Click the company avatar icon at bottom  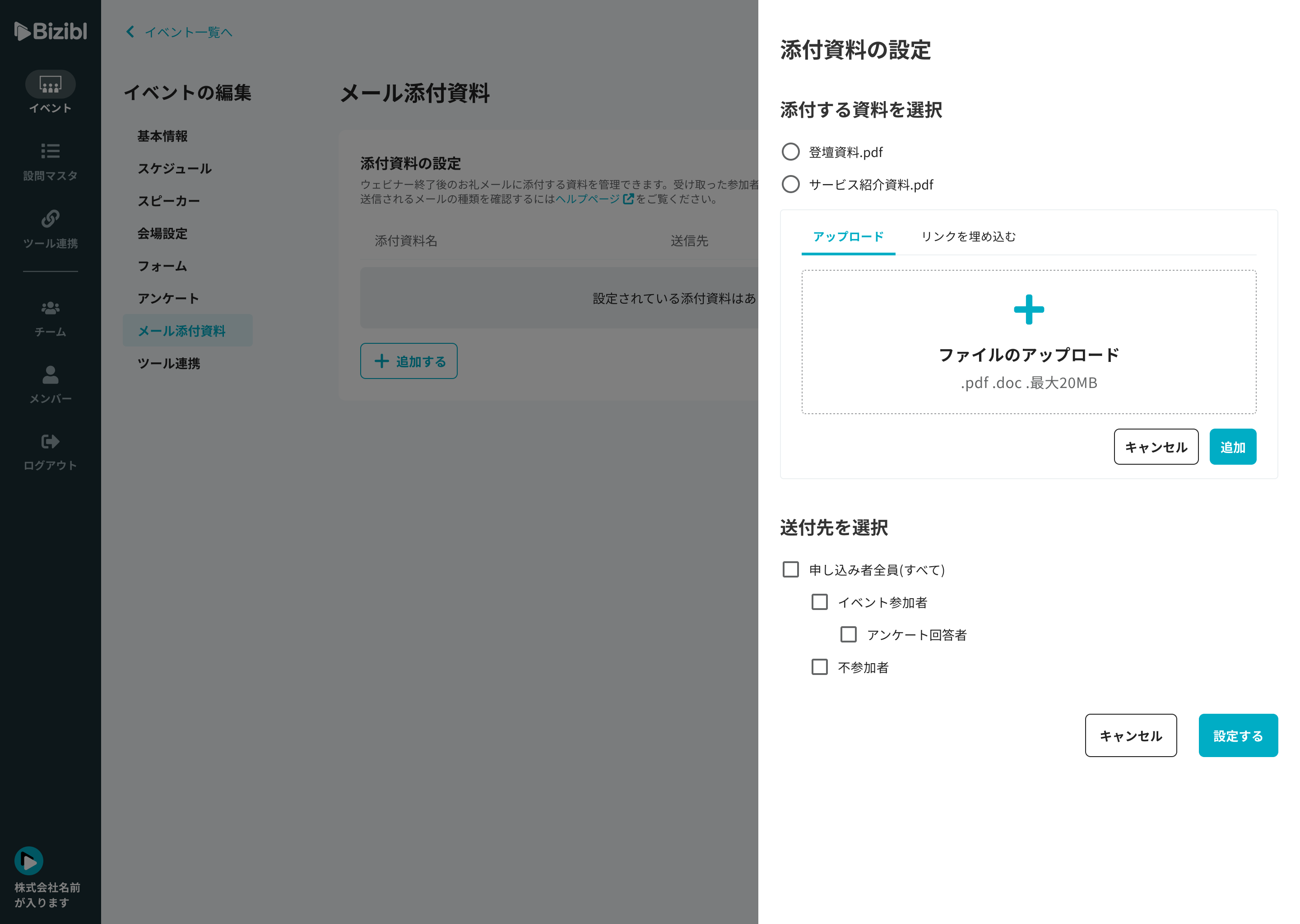[28, 861]
